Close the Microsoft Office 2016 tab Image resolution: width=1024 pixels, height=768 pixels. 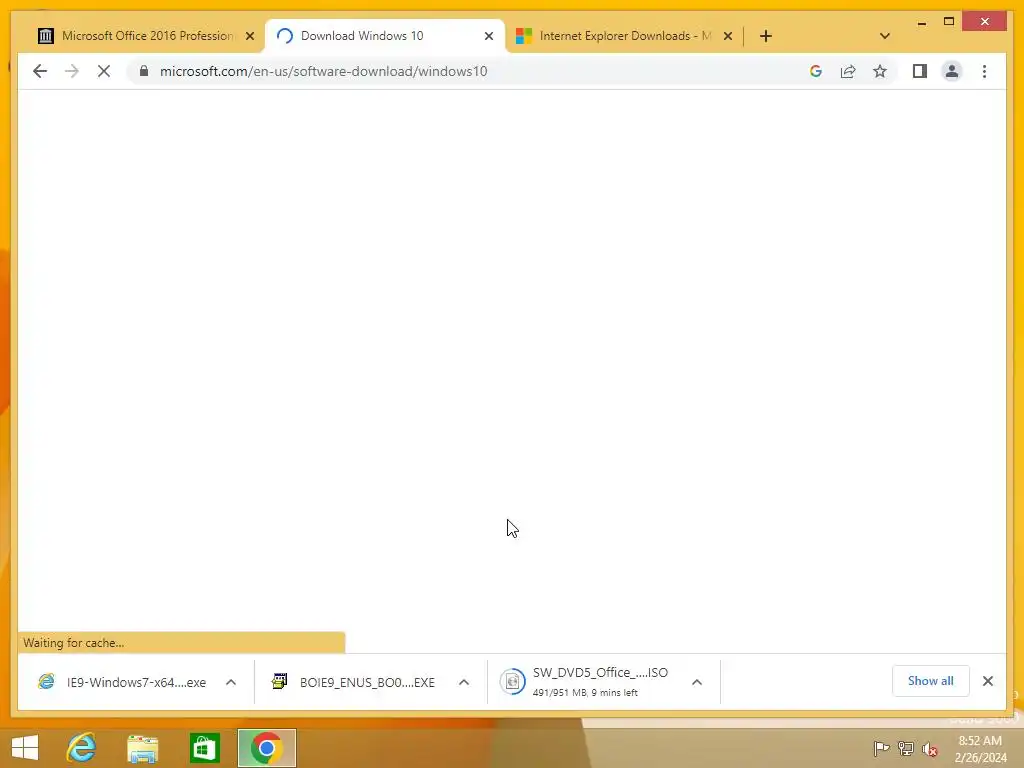click(x=249, y=36)
